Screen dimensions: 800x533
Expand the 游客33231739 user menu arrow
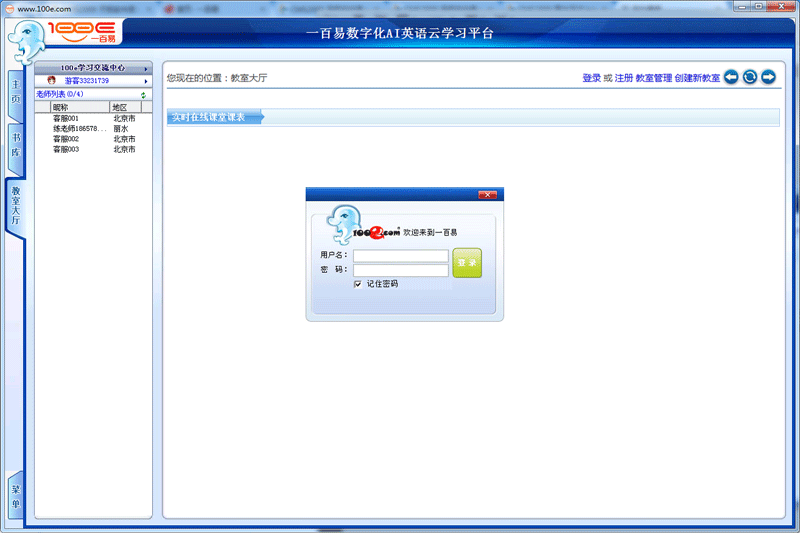tap(146, 81)
